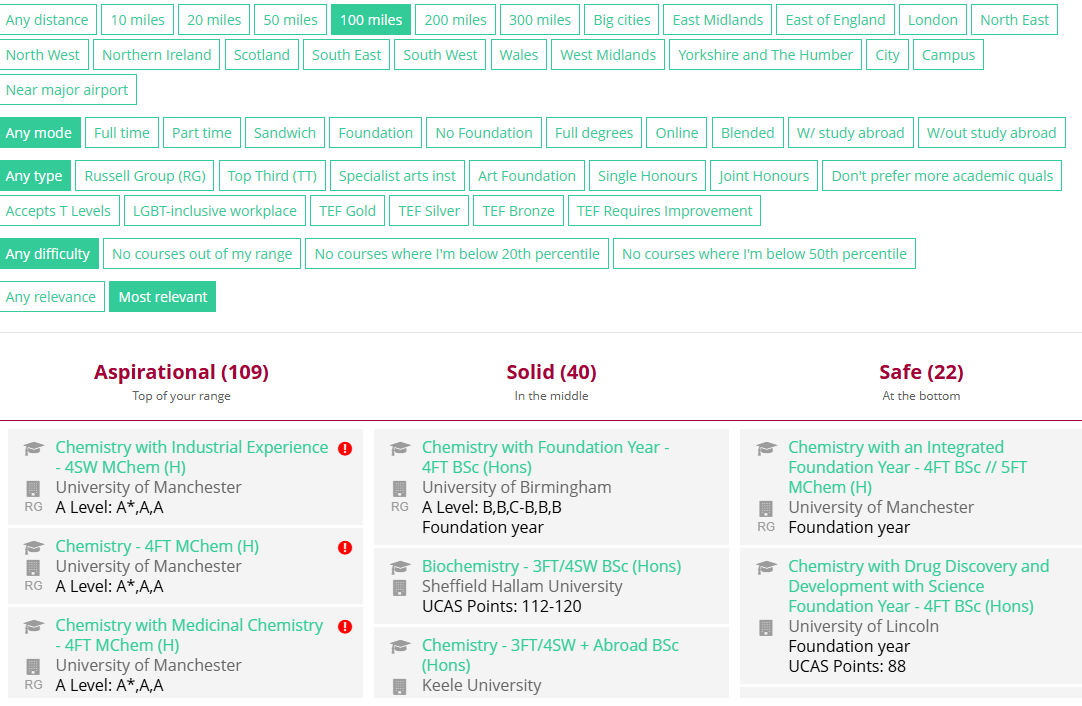Switch to Any relevance filter

click(51, 297)
